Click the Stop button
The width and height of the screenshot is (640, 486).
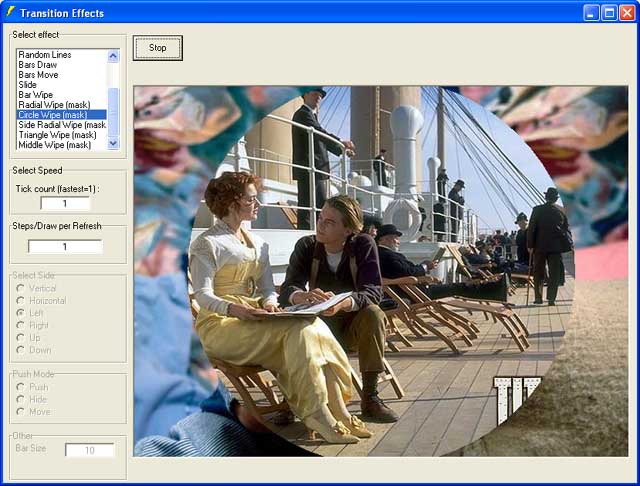[158, 48]
